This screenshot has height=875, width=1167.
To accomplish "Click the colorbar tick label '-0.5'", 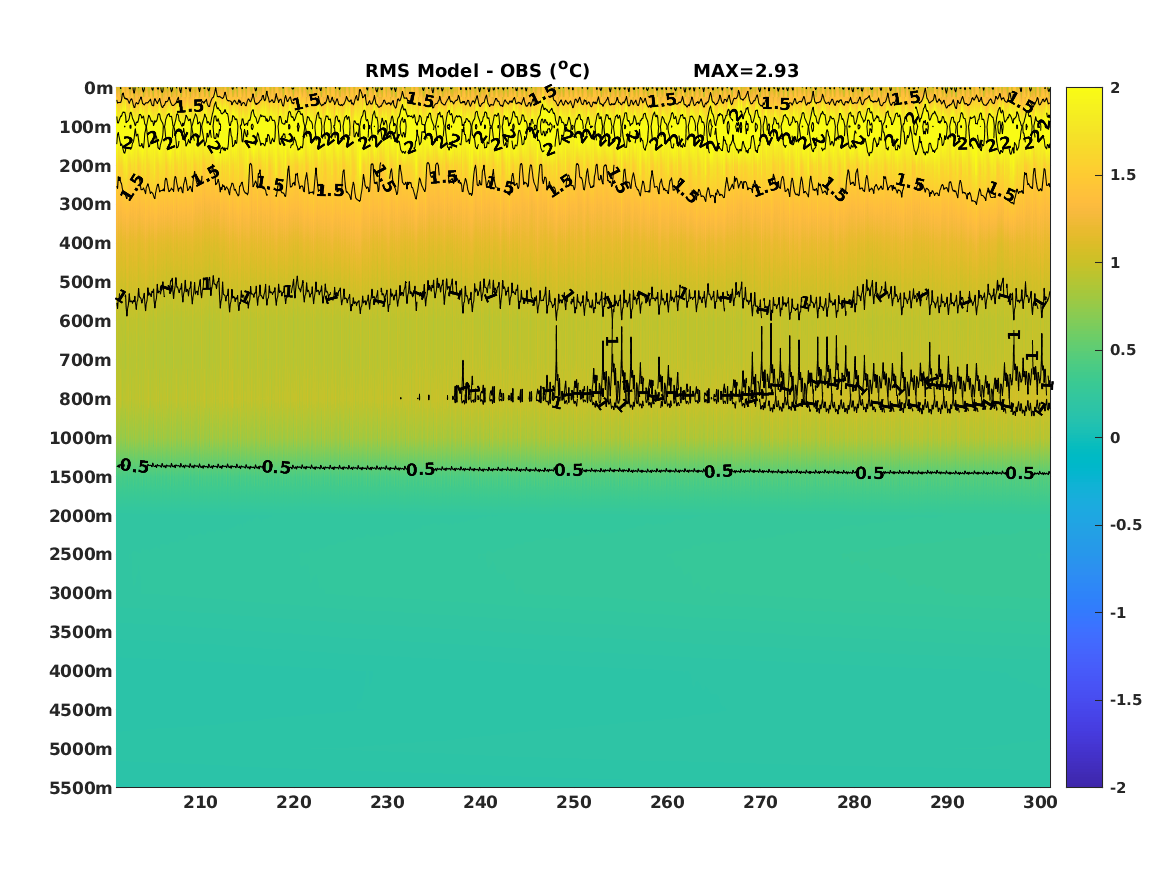I will pos(1126,525).
